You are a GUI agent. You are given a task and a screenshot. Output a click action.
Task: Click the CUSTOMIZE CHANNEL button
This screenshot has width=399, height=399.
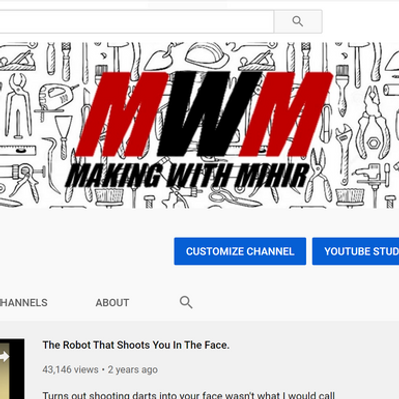[x=240, y=251]
